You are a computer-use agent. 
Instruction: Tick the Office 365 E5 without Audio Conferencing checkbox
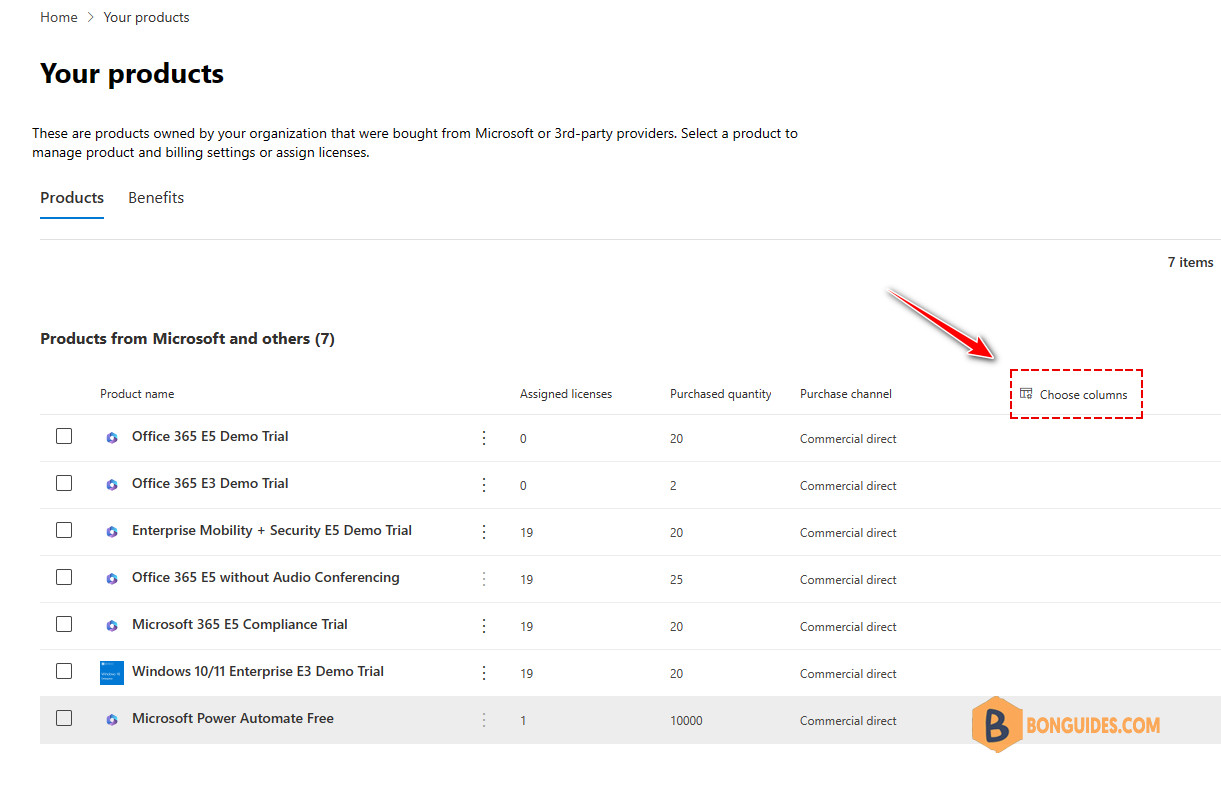coord(64,577)
